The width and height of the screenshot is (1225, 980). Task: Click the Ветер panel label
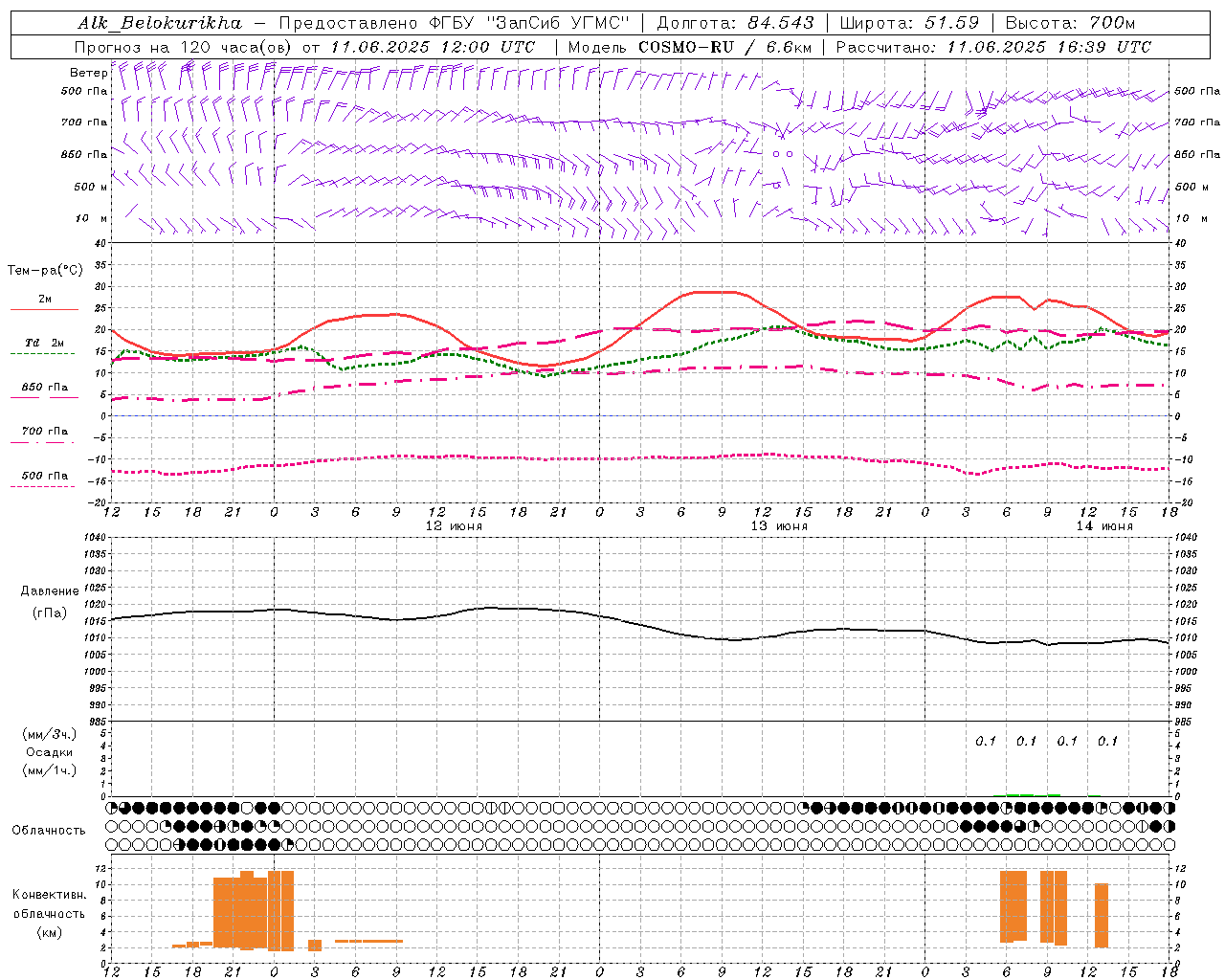pyautogui.click(x=88, y=73)
